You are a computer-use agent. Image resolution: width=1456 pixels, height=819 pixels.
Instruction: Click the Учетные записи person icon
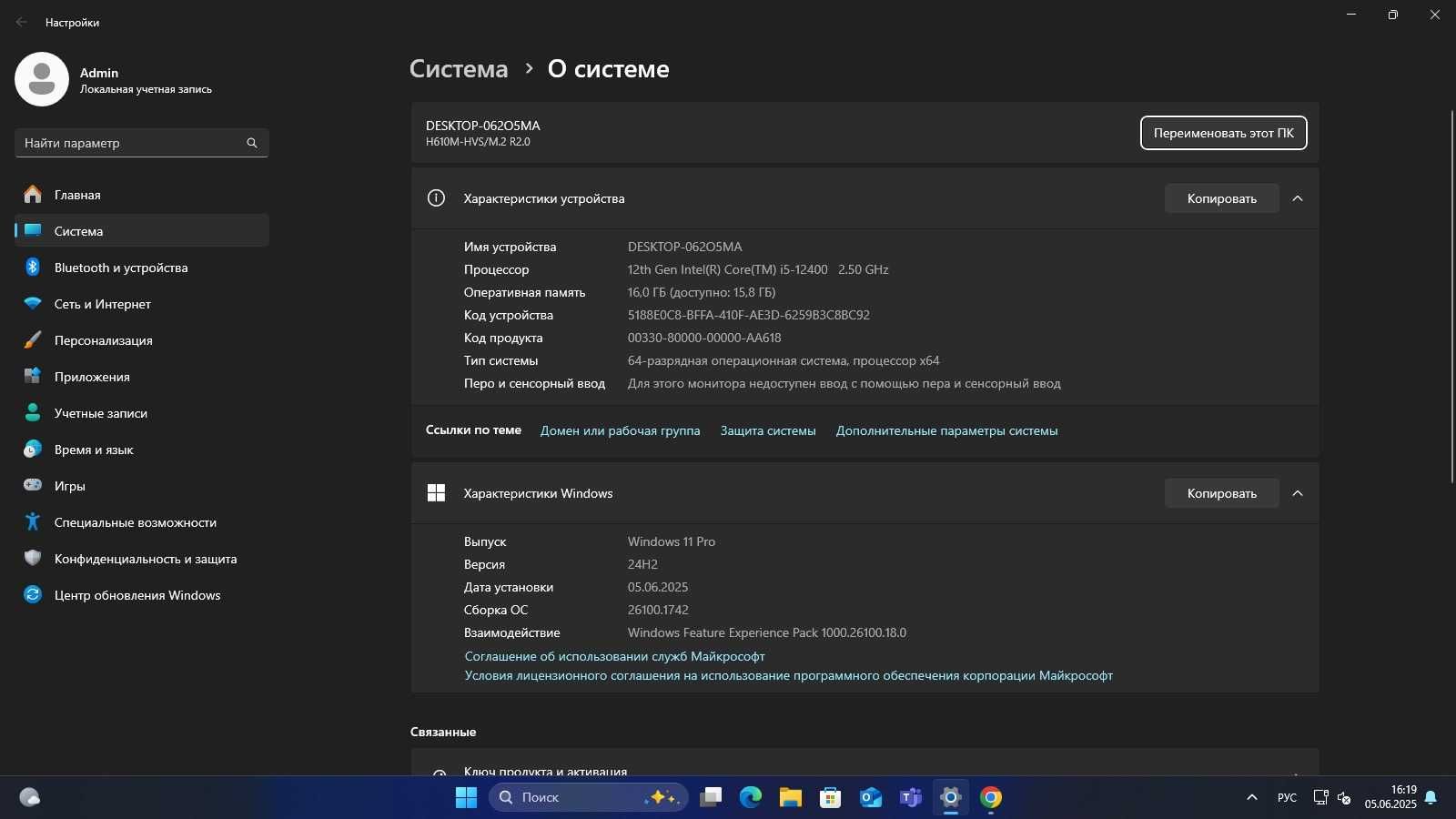pyautogui.click(x=33, y=413)
